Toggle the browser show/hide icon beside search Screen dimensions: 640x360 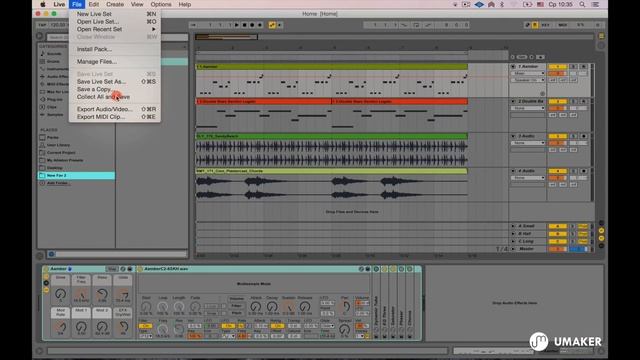point(40,36)
